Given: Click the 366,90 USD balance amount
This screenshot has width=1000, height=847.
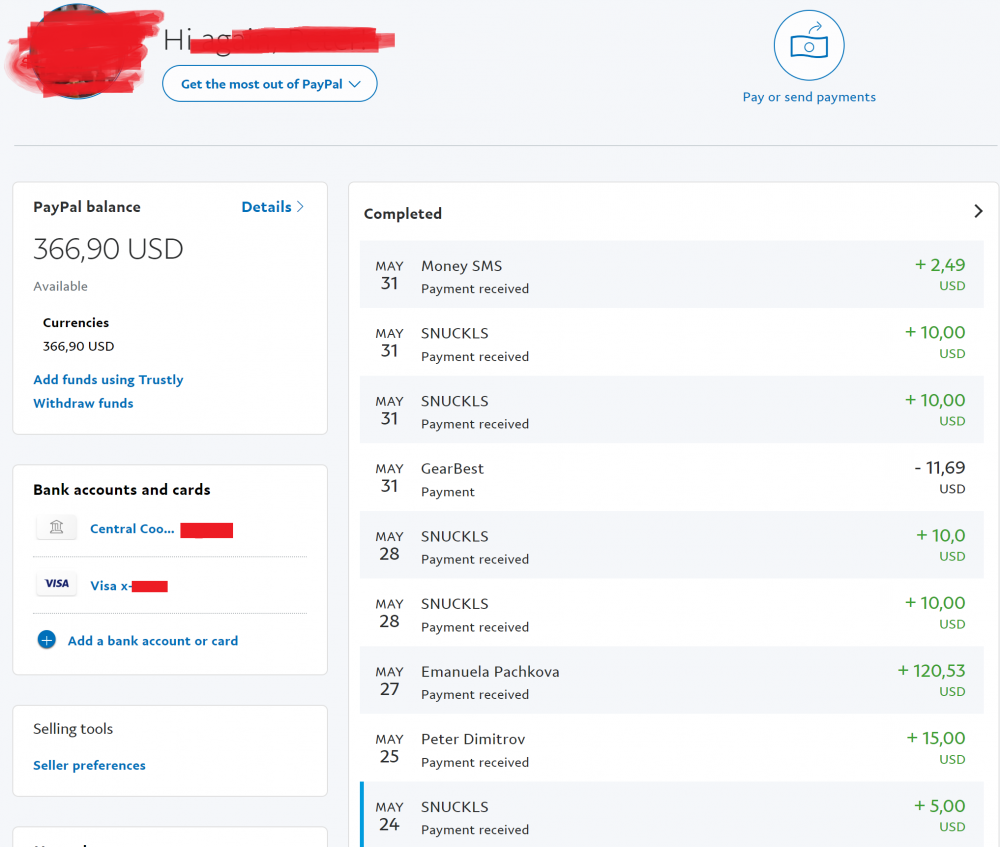Looking at the screenshot, I should click(108, 249).
